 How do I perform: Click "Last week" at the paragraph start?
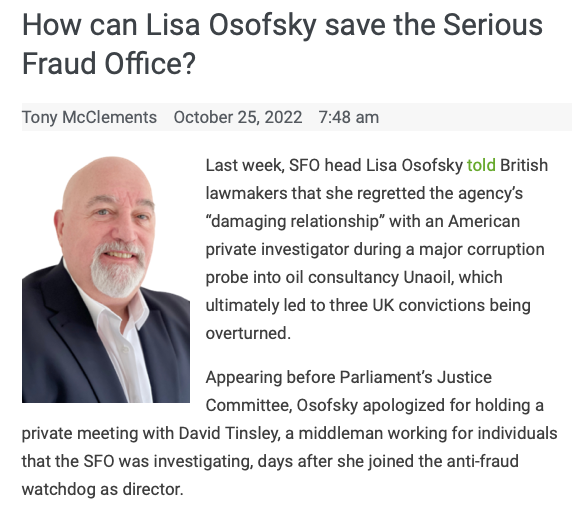pyautogui.click(x=243, y=165)
